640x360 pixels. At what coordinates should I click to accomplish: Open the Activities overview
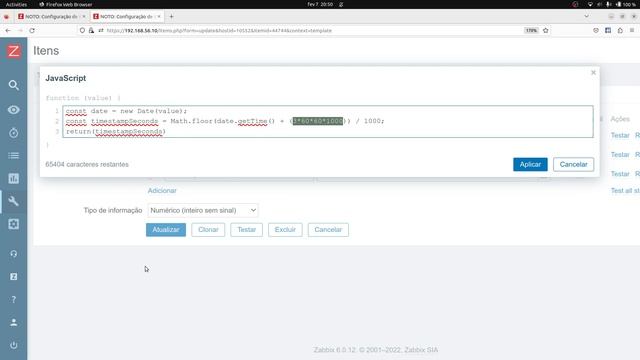coord(16,4)
